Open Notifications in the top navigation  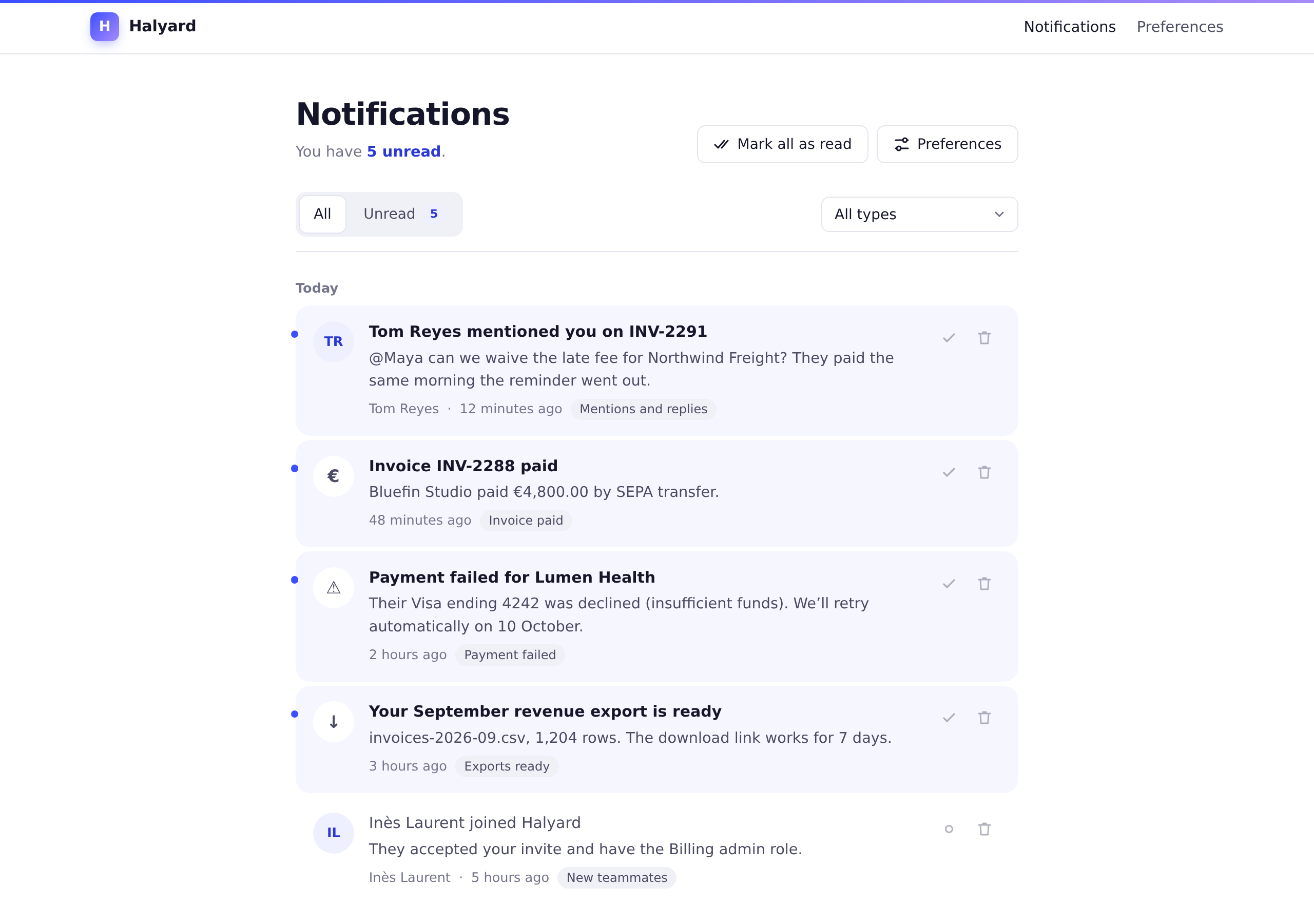(x=1069, y=27)
